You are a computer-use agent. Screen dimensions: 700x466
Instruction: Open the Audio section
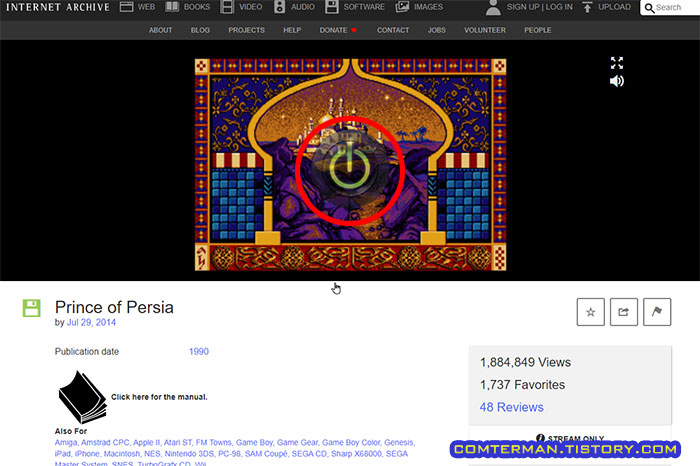pos(294,7)
